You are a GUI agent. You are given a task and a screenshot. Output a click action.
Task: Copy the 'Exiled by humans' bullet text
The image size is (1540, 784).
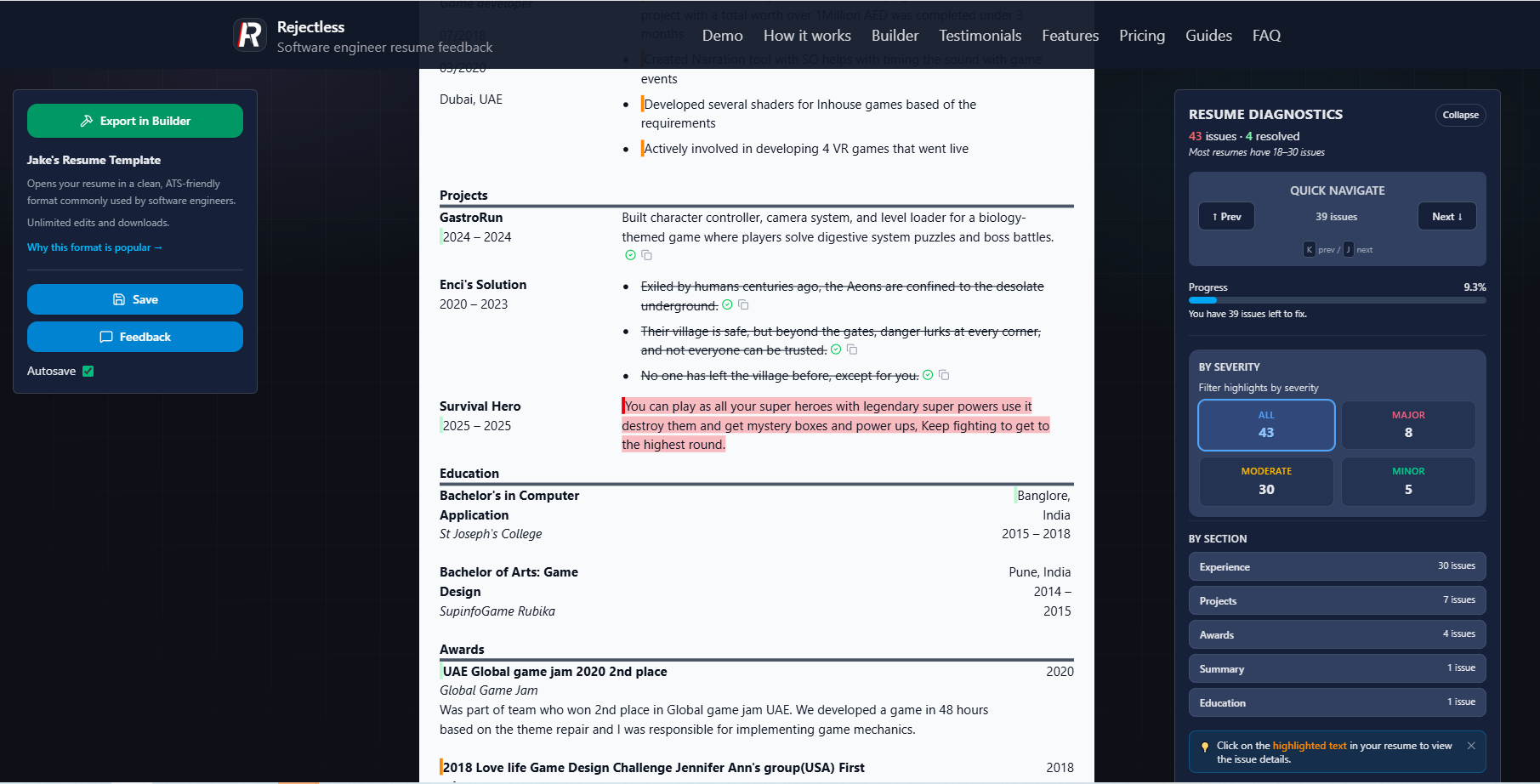743,304
